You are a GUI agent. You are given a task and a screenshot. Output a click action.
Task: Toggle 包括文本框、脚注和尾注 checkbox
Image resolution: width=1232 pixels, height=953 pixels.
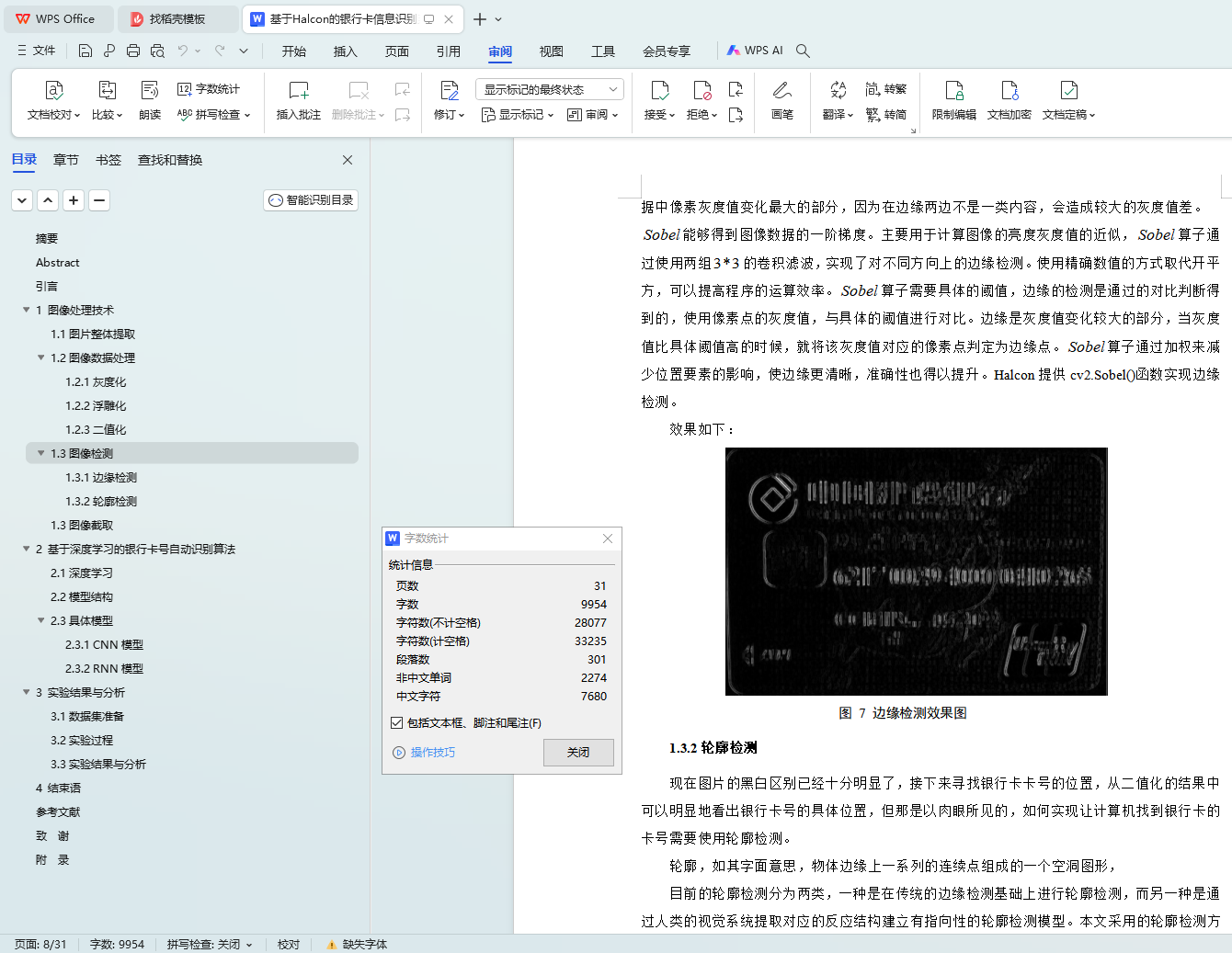point(396,723)
